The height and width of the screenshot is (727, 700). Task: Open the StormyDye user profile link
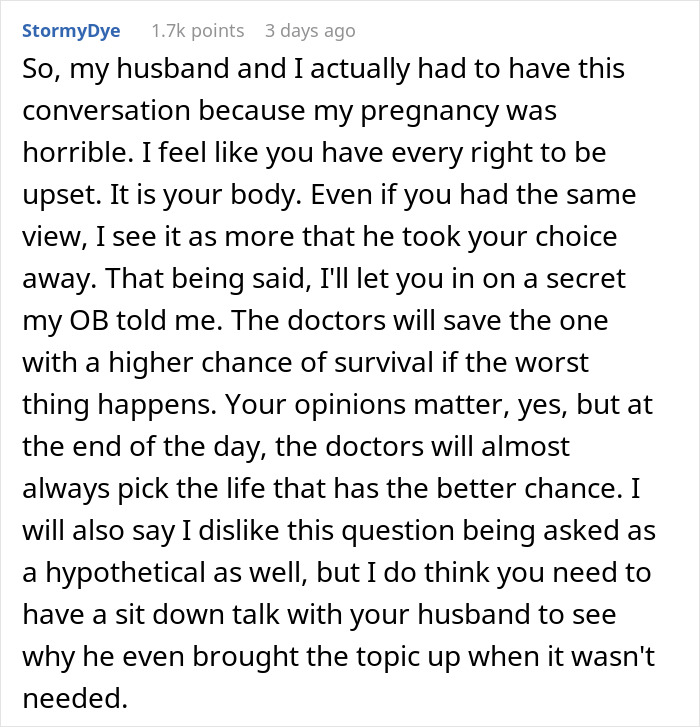click(x=71, y=31)
